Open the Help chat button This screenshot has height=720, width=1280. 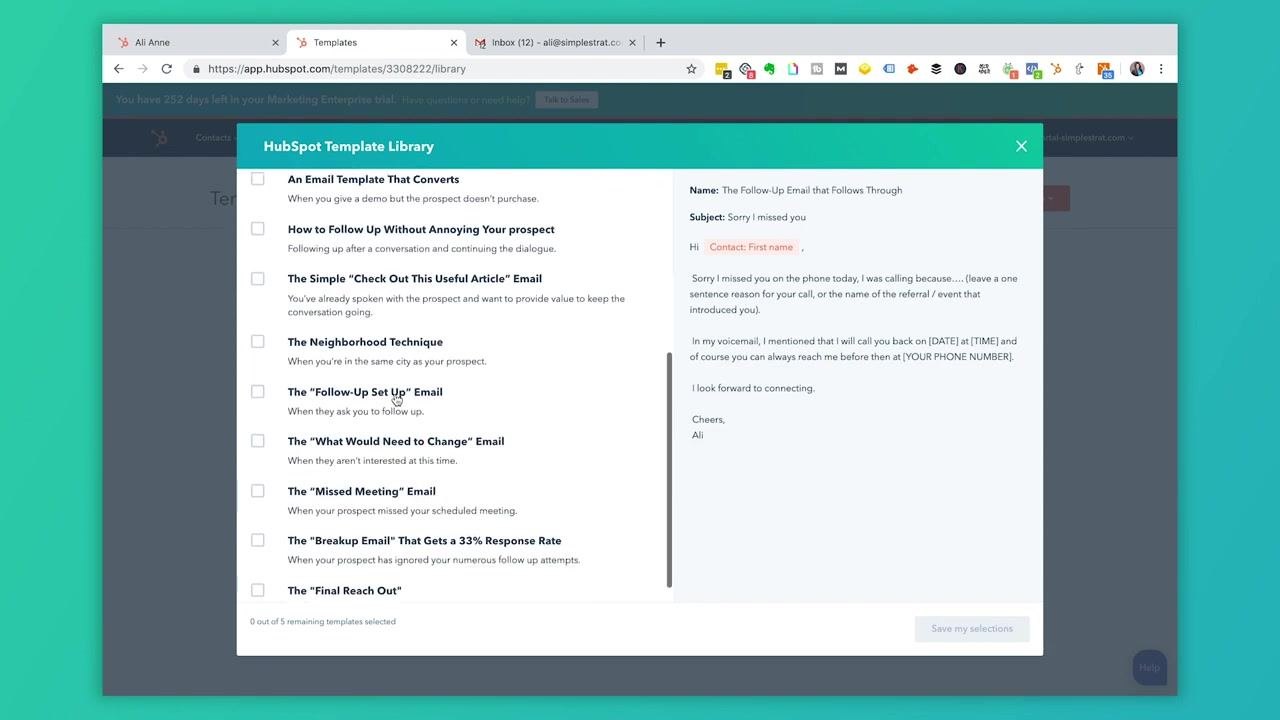tap(1150, 668)
